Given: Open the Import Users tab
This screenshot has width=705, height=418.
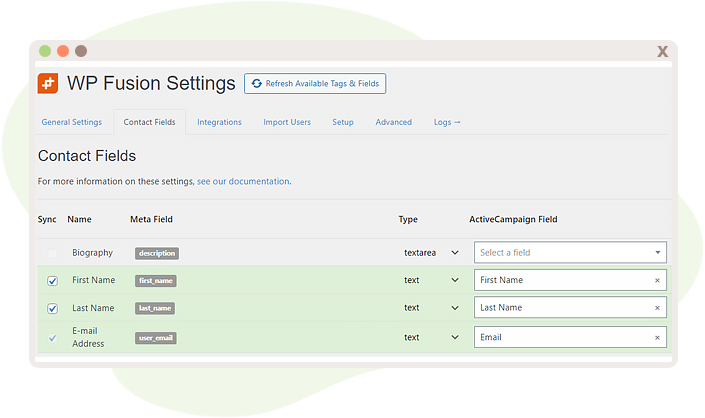Looking at the screenshot, I should [287, 122].
